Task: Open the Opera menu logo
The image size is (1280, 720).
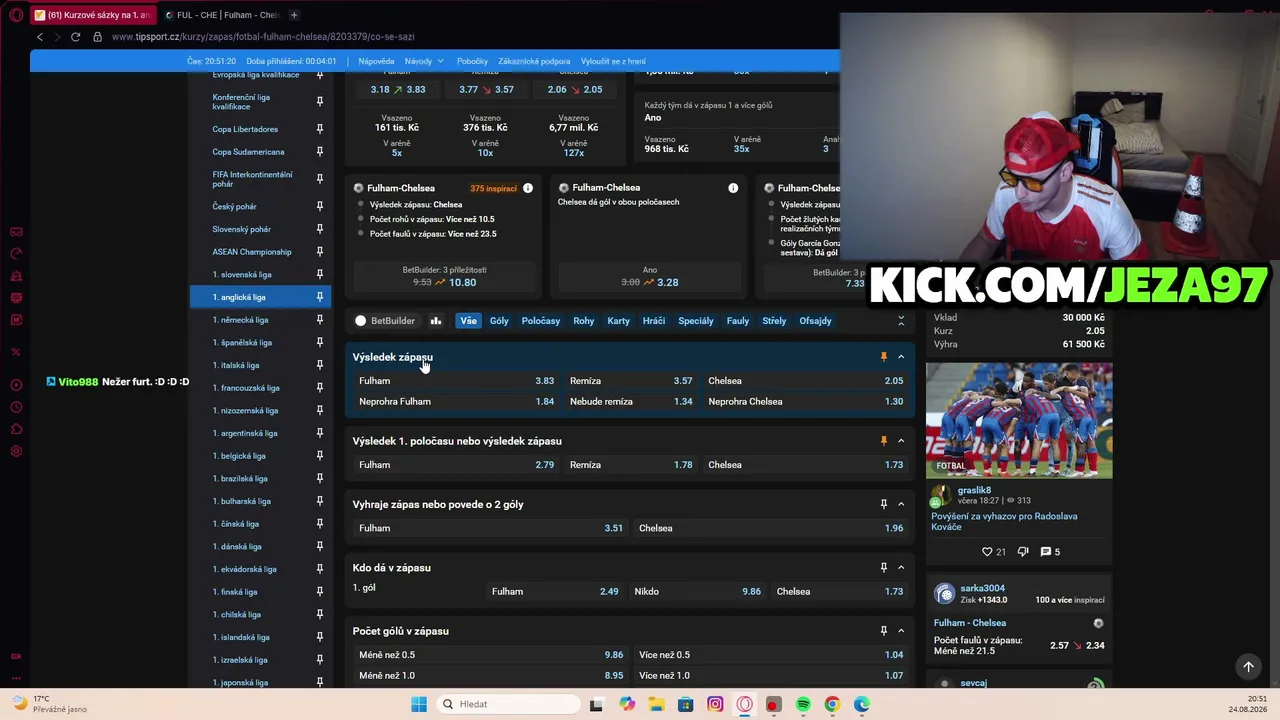Action: click(15, 15)
